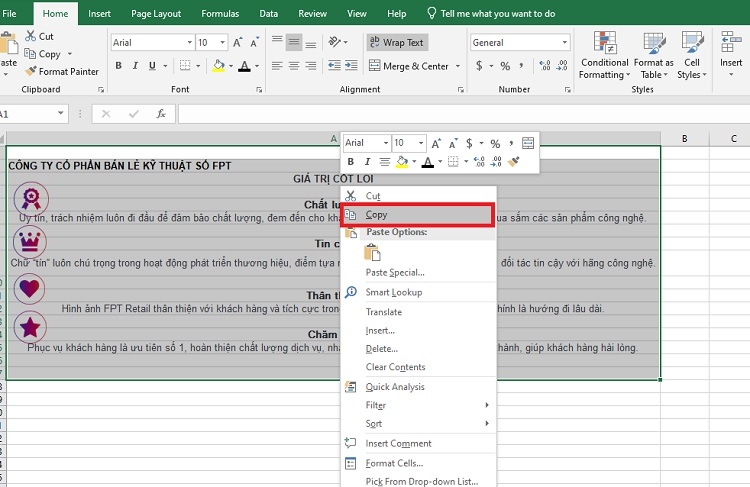This screenshot has width=750, height=487.
Task: Click Cut in the ribbon Clipboard group
Action: (x=39, y=36)
